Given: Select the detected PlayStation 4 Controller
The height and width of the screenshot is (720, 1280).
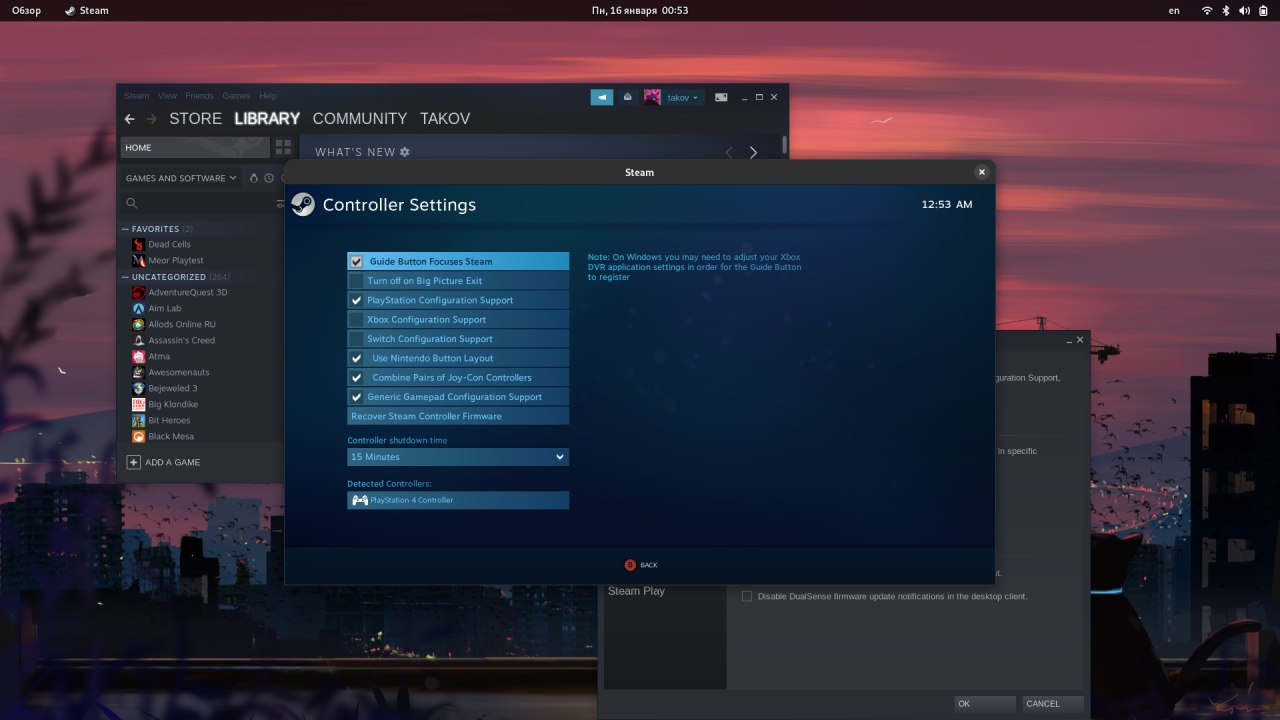Looking at the screenshot, I should click(x=458, y=500).
